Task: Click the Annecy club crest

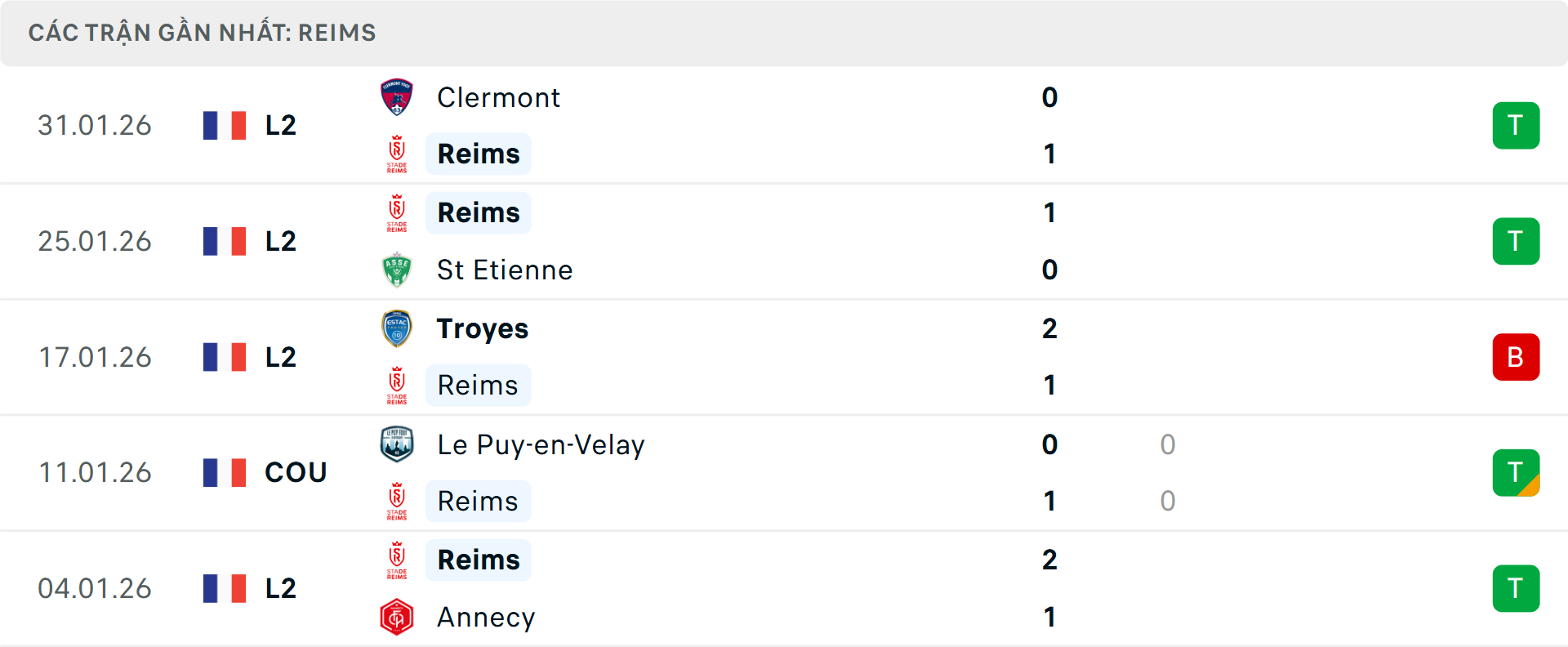Action: (397, 618)
